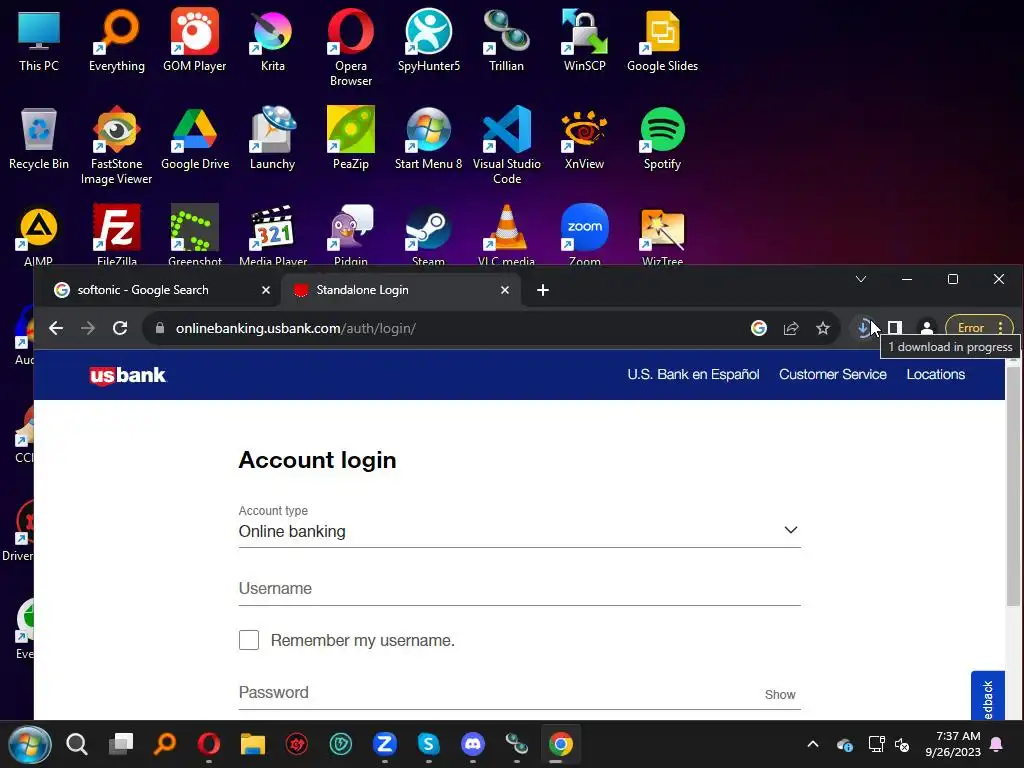Viewport: 1024px width, 768px height.
Task: Go back to previous page
Action: (x=56, y=328)
